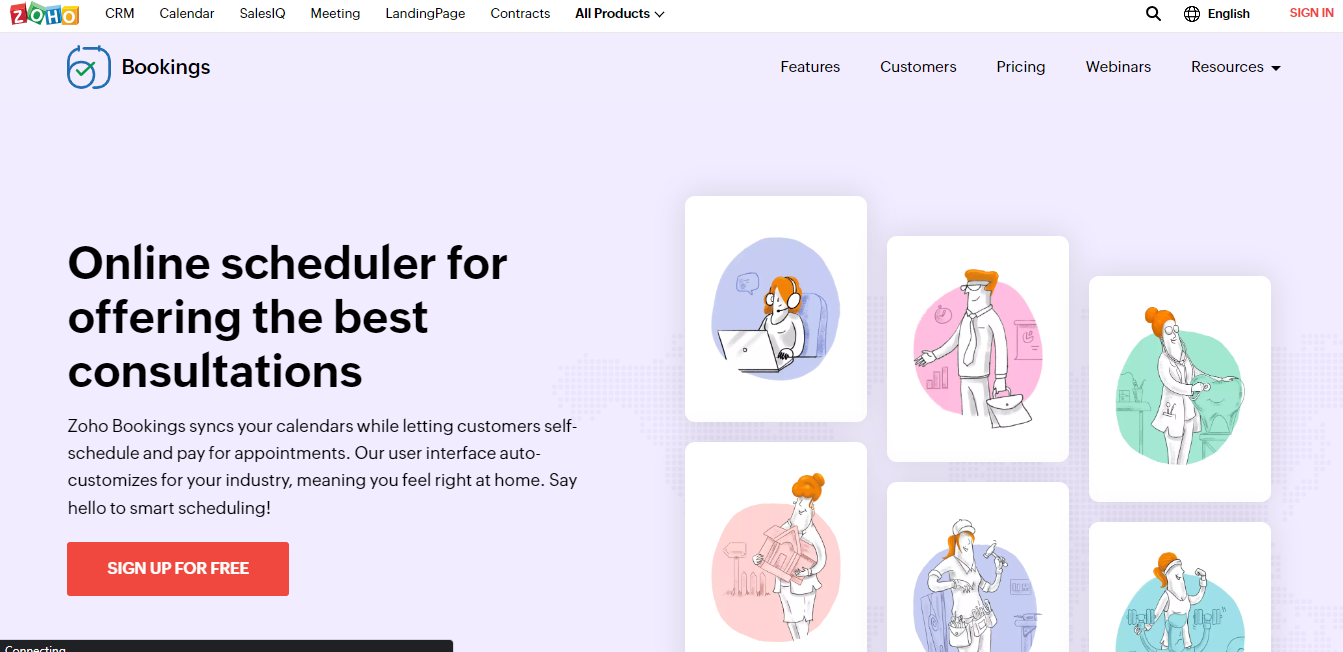Go to the Pricing page

click(1021, 67)
